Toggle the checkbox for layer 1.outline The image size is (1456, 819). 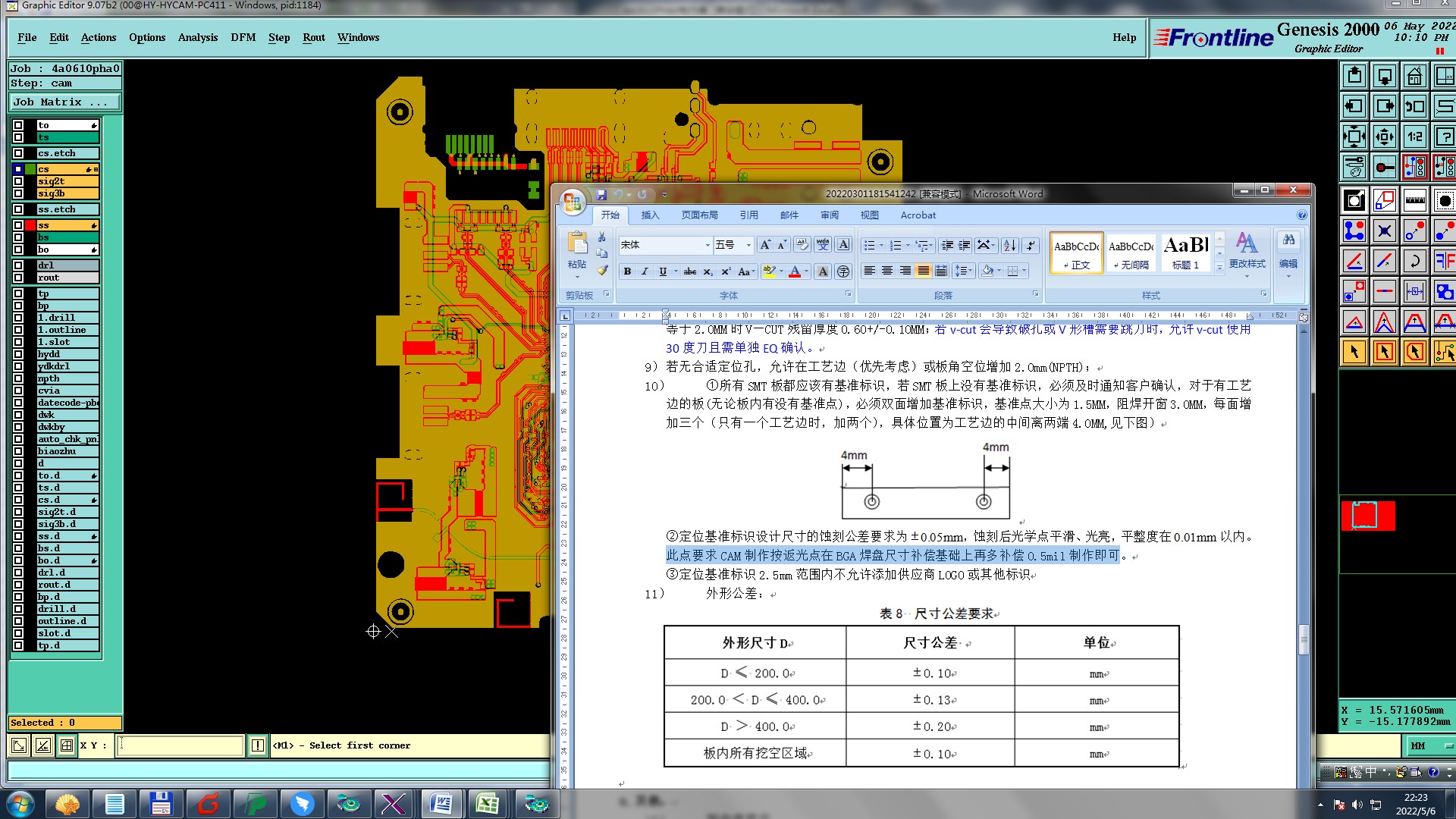pos(18,330)
